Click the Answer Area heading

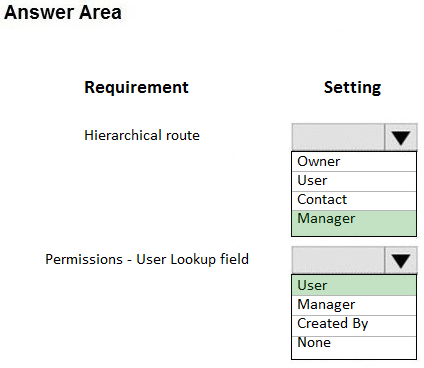63,12
